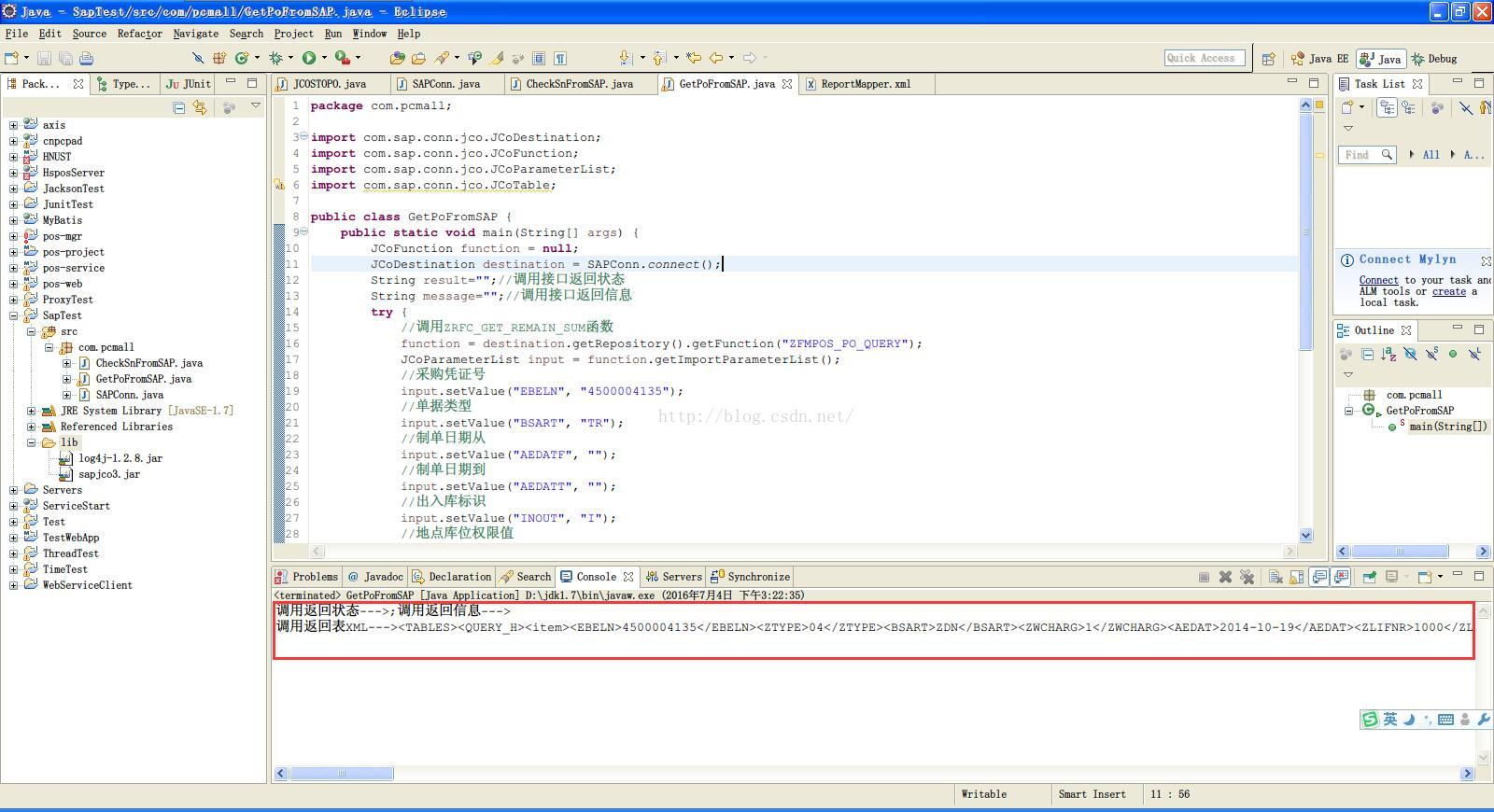The image size is (1494, 812).
Task: Click the Save toolbar icon
Action: click(x=44, y=58)
